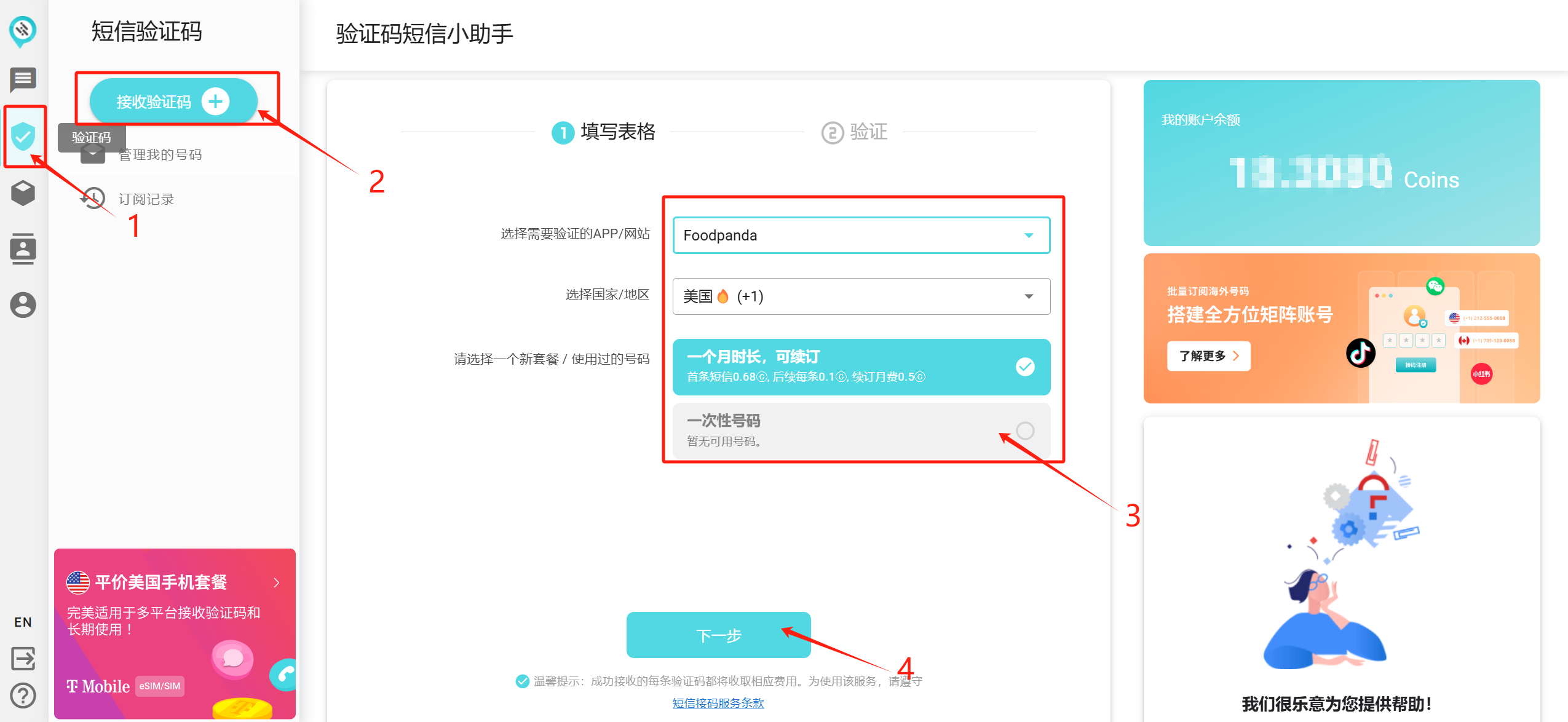Image resolution: width=1568 pixels, height=722 pixels.
Task: Click the 接收验证码 button
Action: pyautogui.click(x=173, y=101)
